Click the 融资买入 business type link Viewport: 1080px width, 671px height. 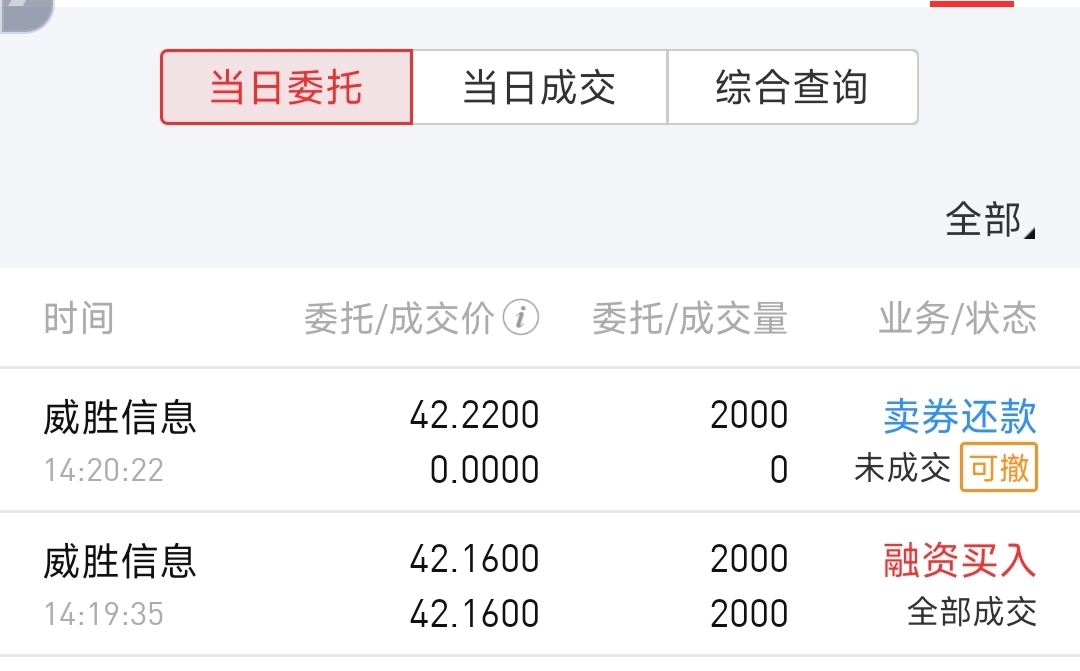tap(959, 560)
